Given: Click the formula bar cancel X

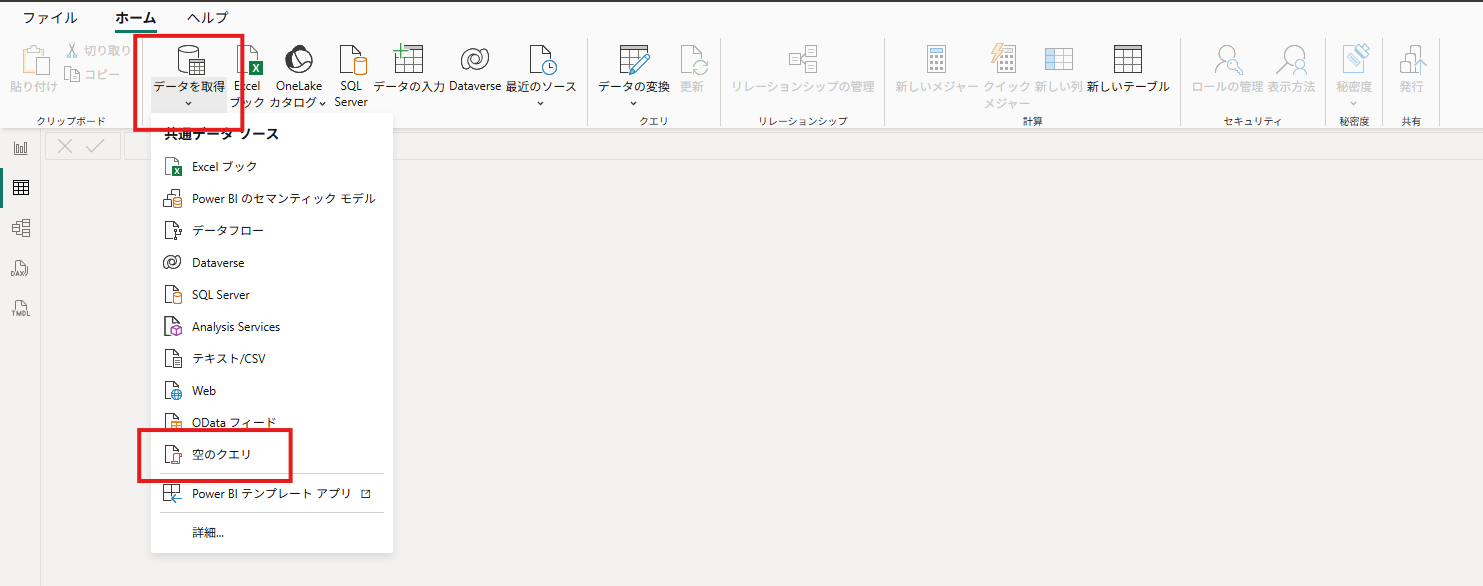Looking at the screenshot, I should [65, 147].
